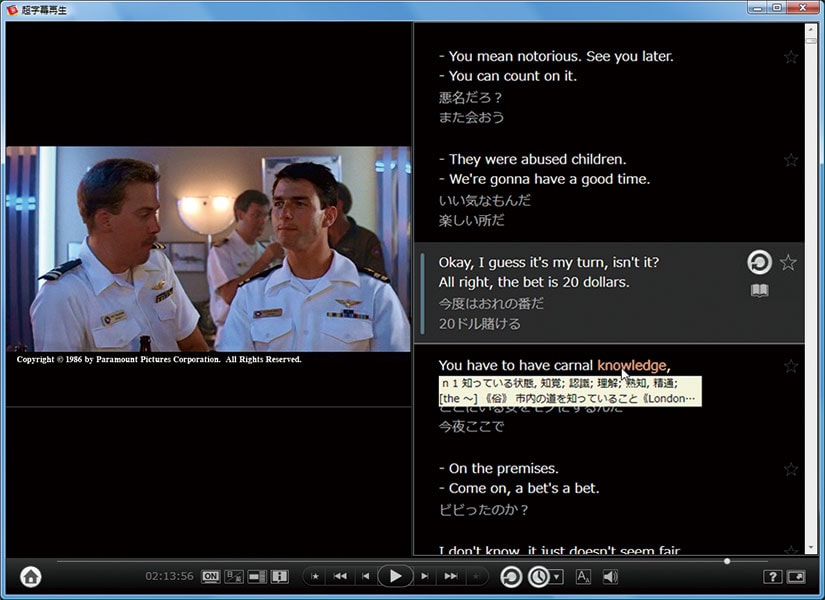Click the 超字幕再生 app icon in title bar

(x=12, y=10)
